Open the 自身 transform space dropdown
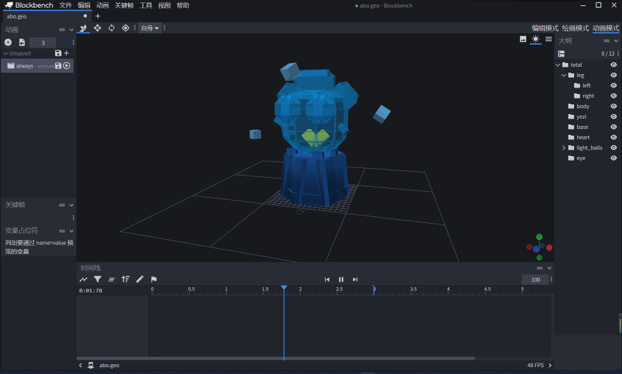 150,28
